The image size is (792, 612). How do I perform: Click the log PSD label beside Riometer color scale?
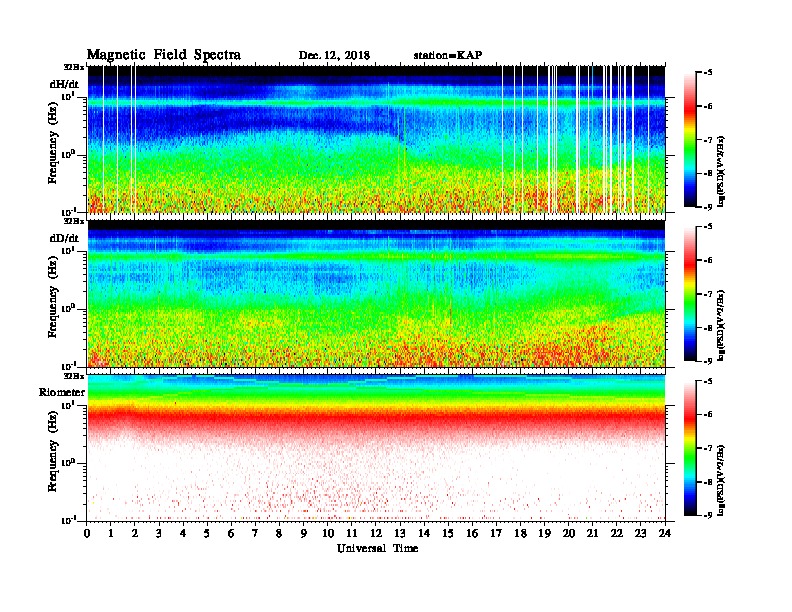pyautogui.click(x=721, y=480)
